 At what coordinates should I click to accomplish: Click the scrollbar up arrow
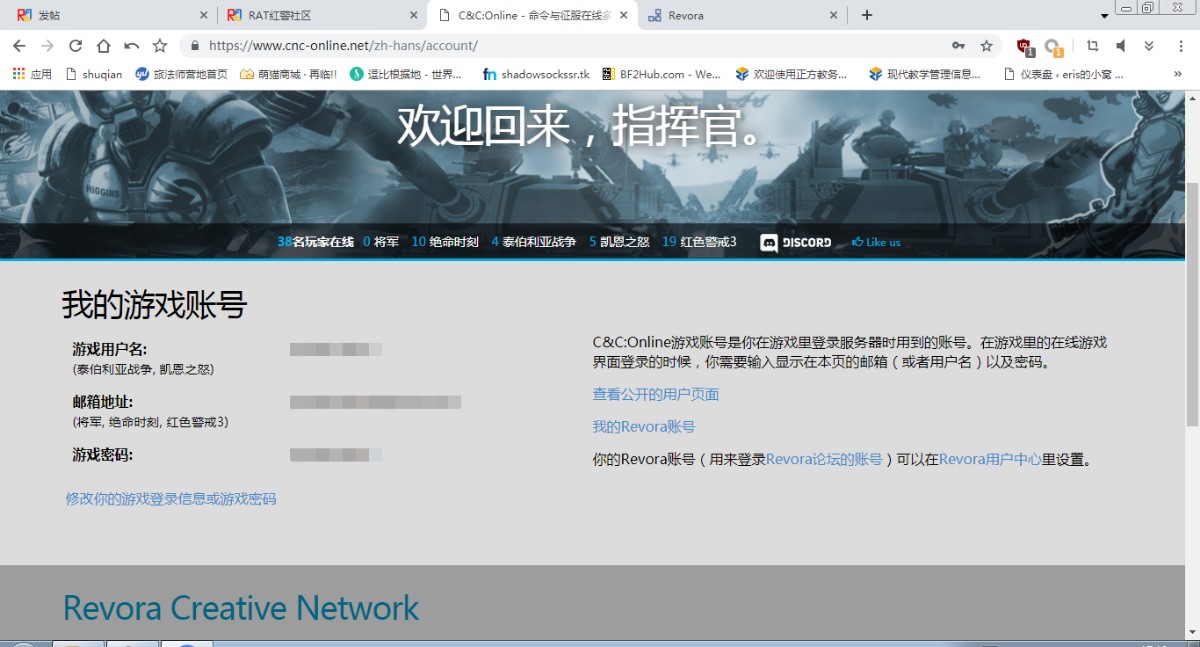(x=1191, y=97)
